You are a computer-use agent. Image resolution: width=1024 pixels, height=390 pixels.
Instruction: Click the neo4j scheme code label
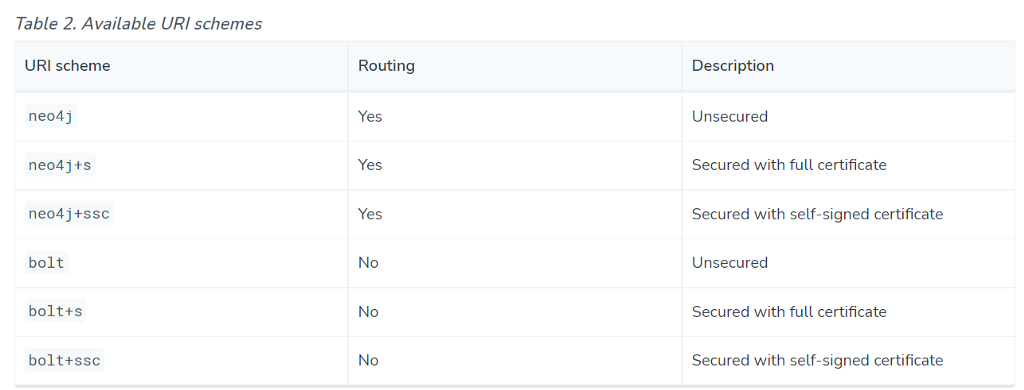tap(51, 116)
